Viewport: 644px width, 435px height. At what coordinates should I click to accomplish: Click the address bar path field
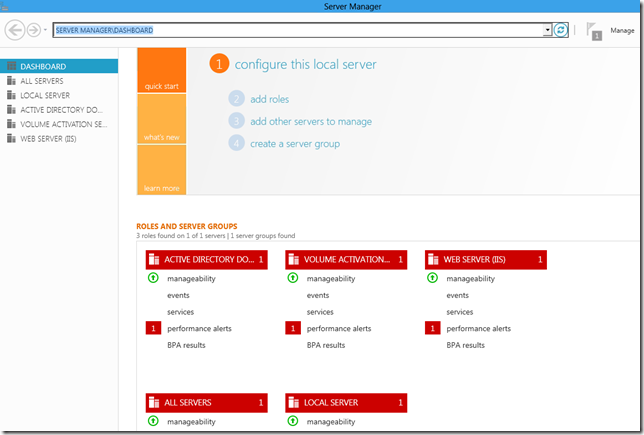click(x=298, y=30)
